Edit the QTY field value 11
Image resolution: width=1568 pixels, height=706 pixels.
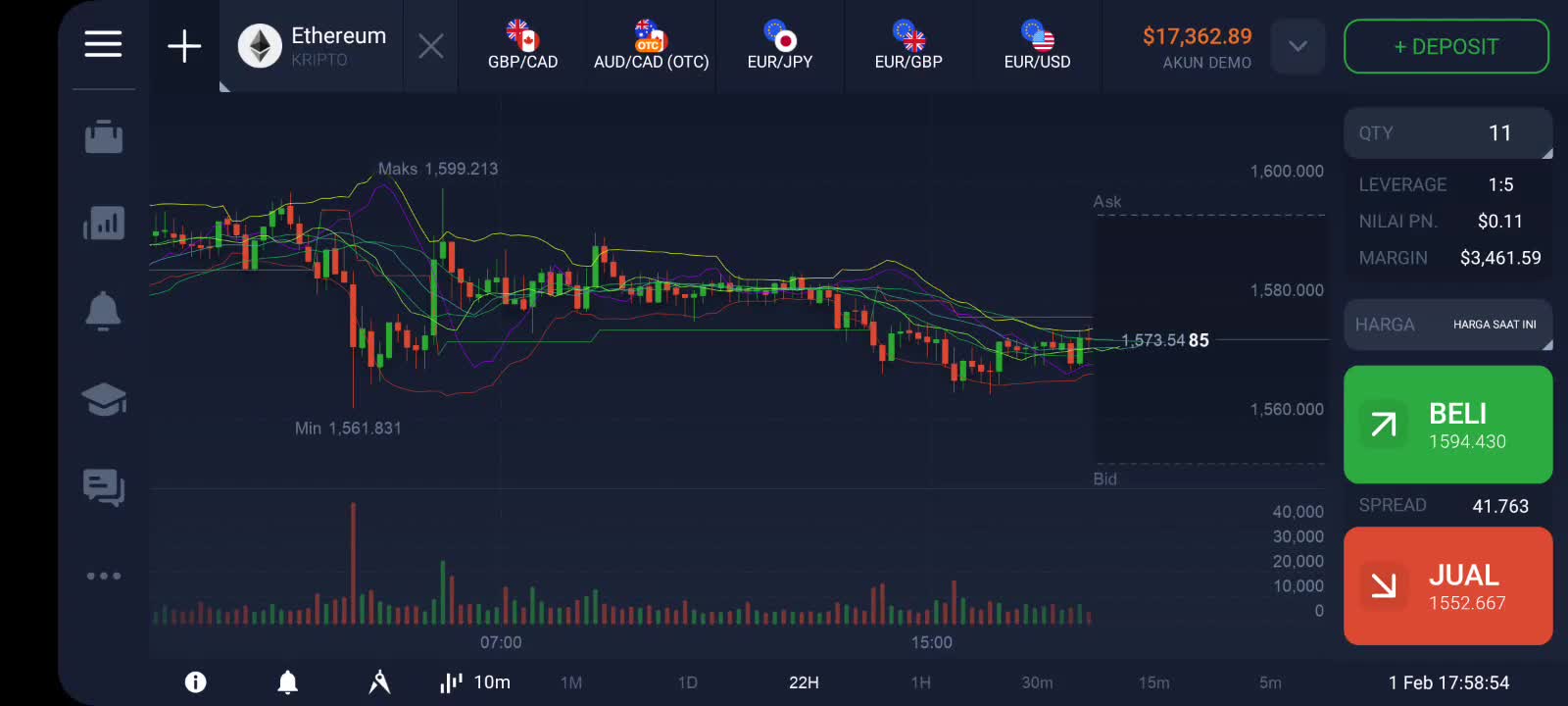pos(1448,133)
